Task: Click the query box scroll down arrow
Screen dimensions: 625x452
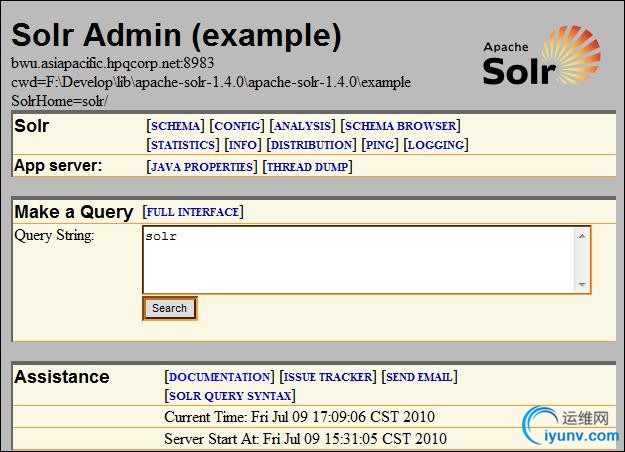Action: tap(582, 285)
